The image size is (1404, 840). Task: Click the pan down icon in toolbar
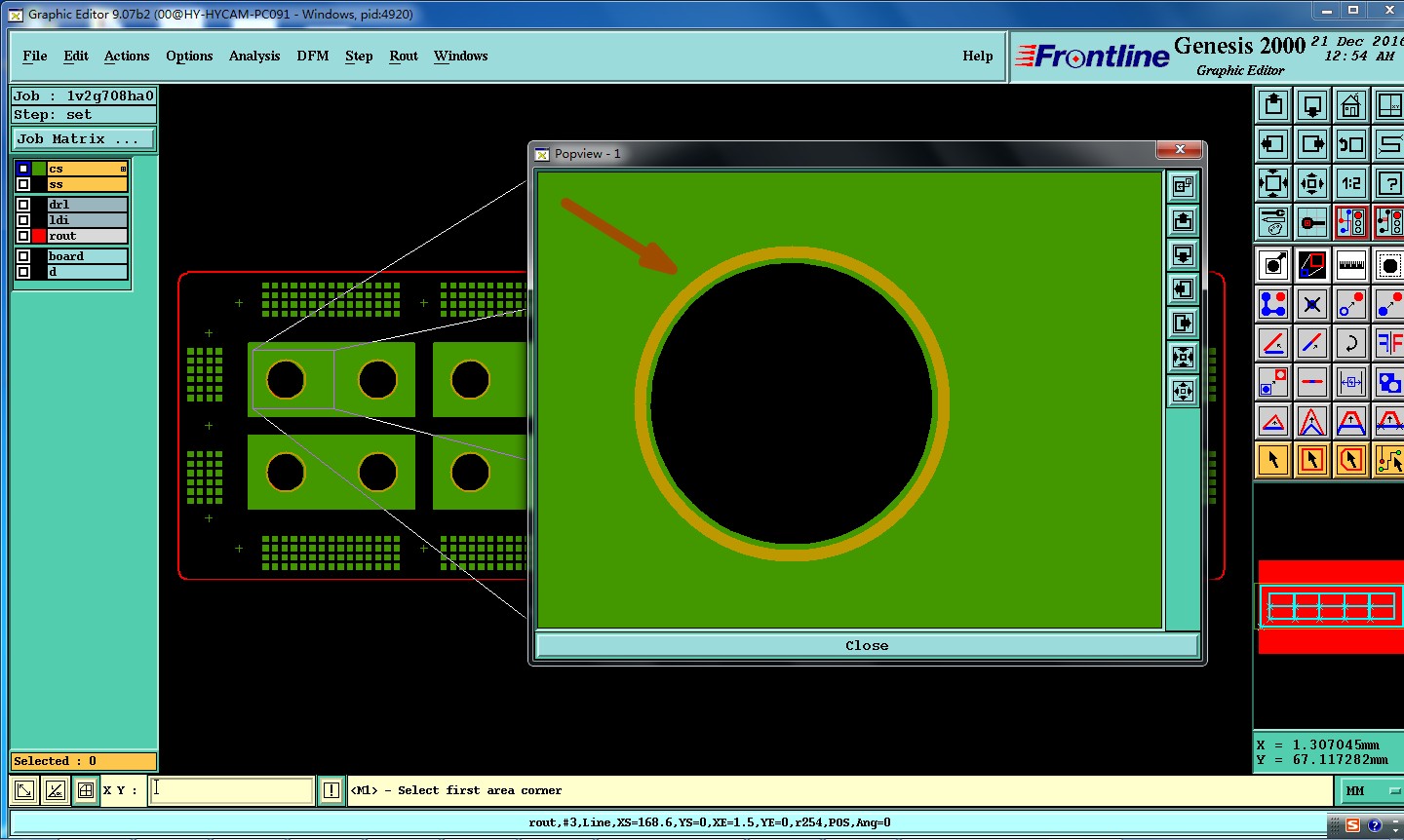pyautogui.click(x=1312, y=105)
